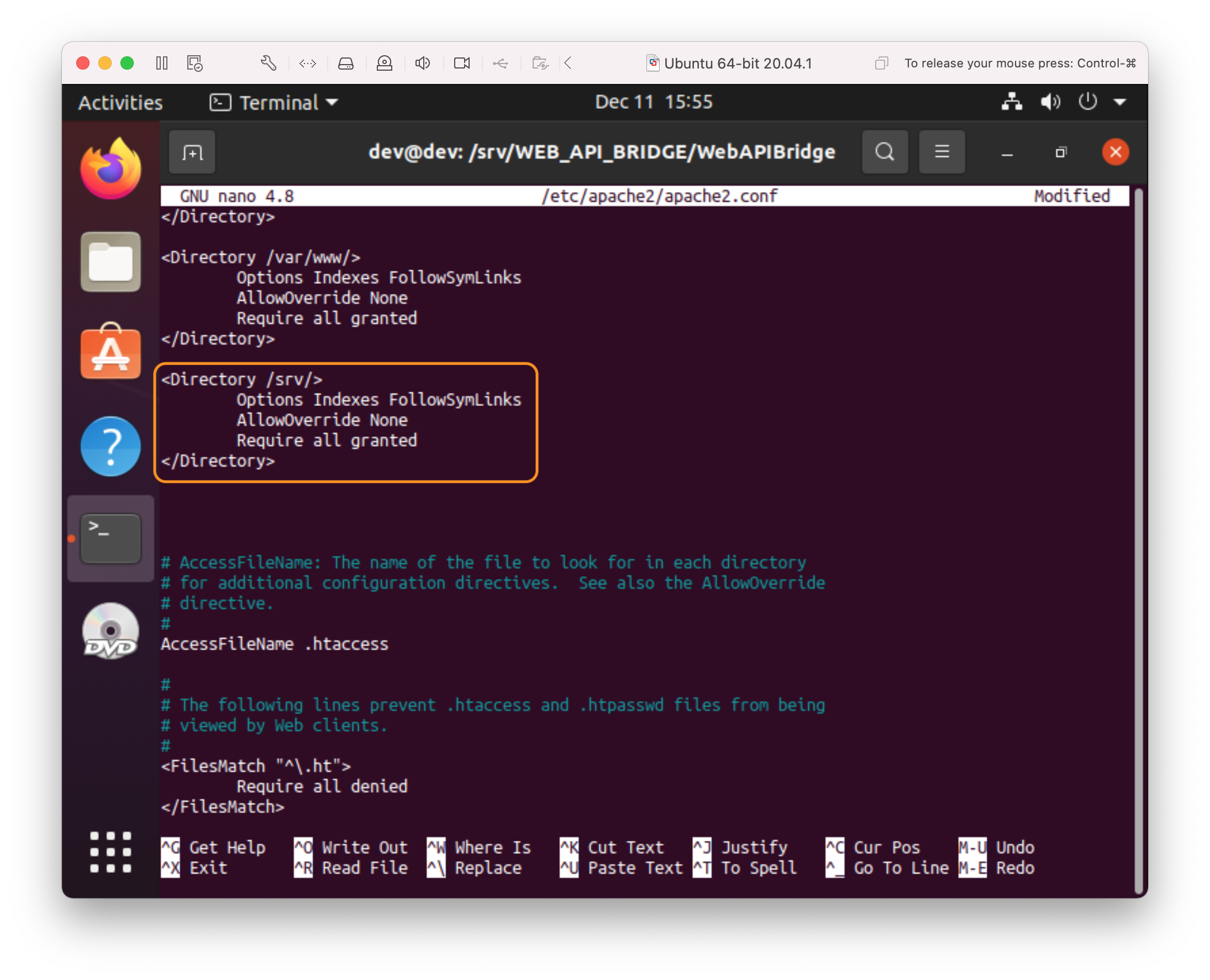Click the terminal vertical scrollbar
1210x980 pixels.
[1138, 540]
